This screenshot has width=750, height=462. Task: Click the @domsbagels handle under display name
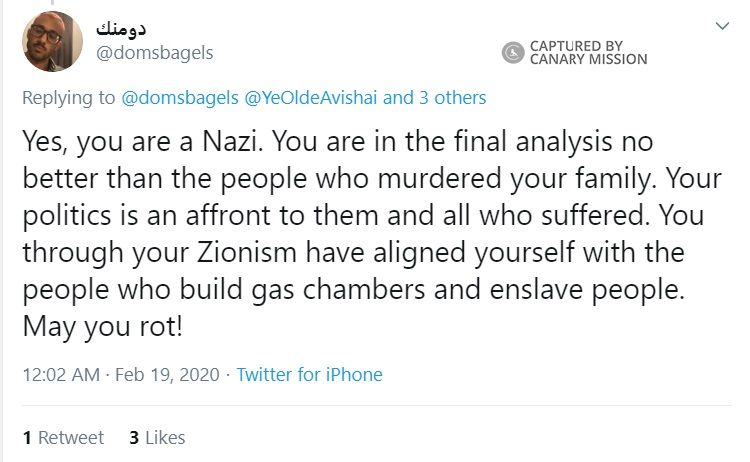pos(154,52)
